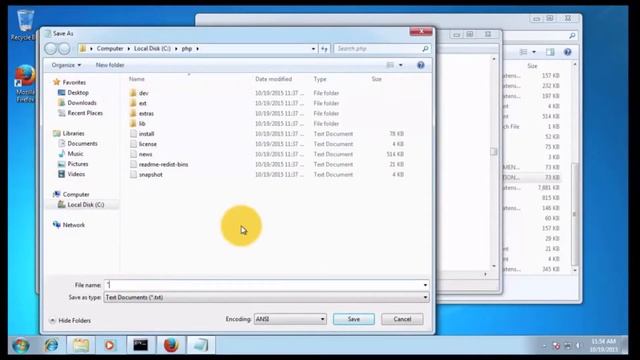Open the ext folder

[142, 103]
